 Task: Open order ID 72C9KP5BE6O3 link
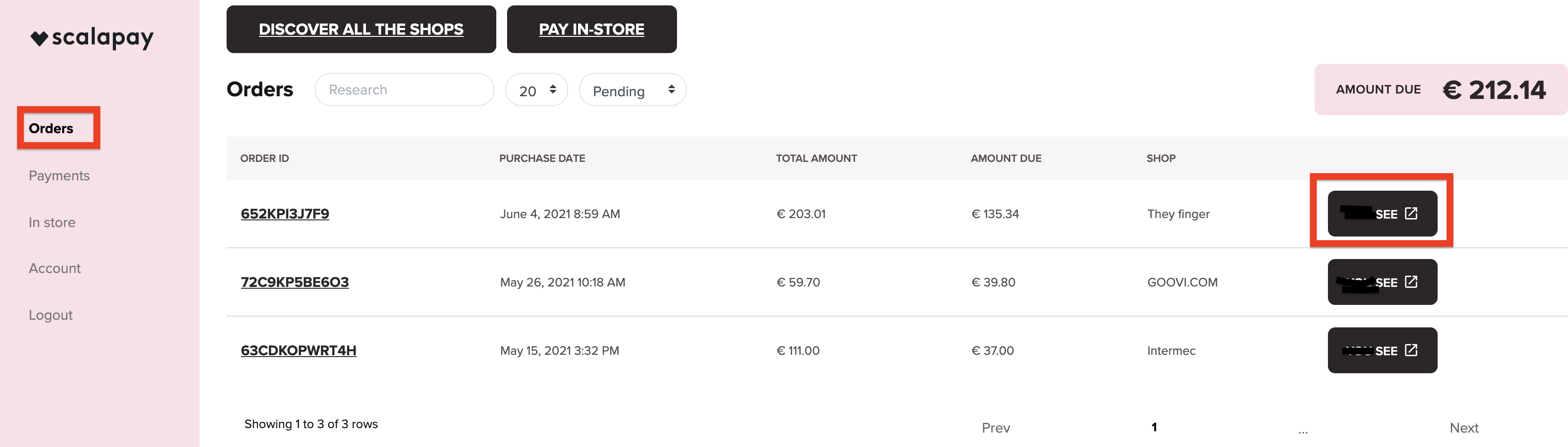coord(294,282)
